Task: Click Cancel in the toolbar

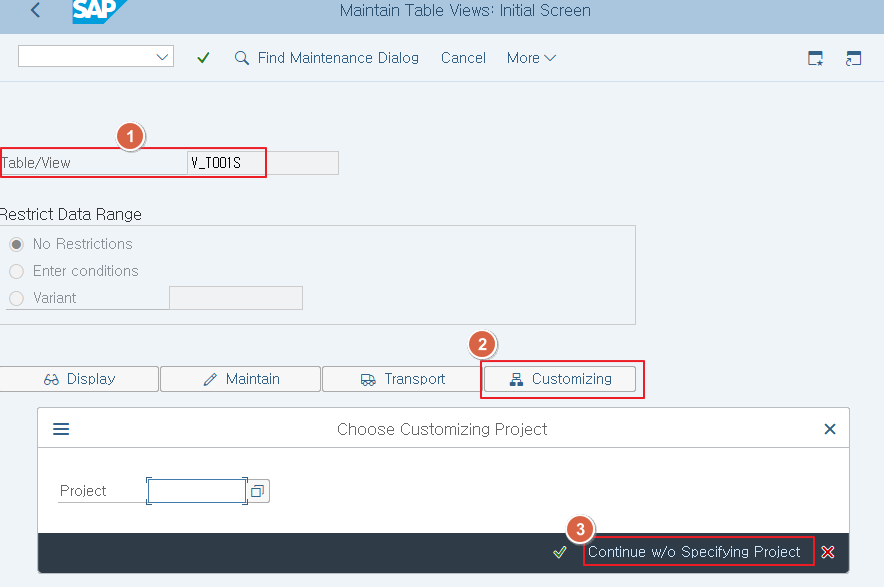Action: click(463, 58)
